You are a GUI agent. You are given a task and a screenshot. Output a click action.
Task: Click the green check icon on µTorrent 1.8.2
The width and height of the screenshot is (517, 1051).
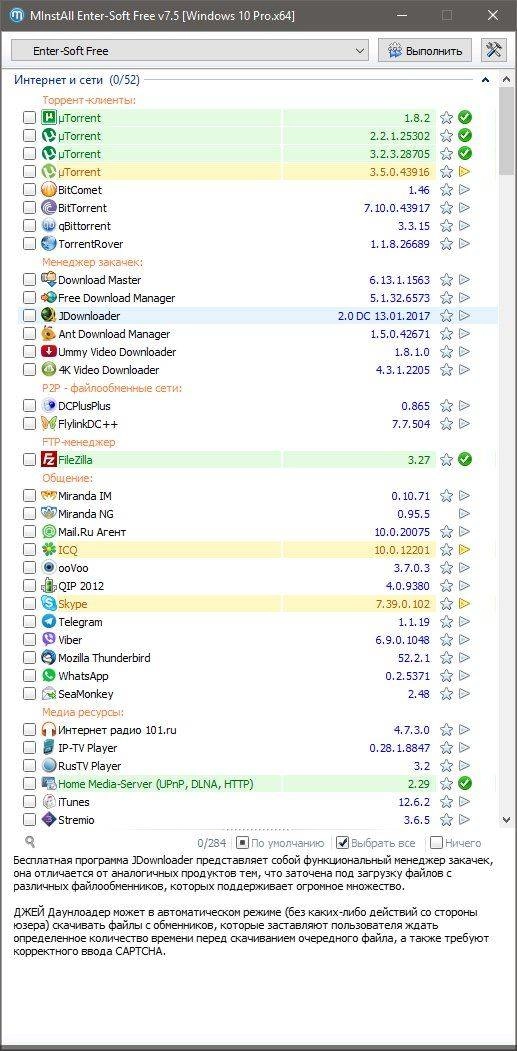[464, 118]
